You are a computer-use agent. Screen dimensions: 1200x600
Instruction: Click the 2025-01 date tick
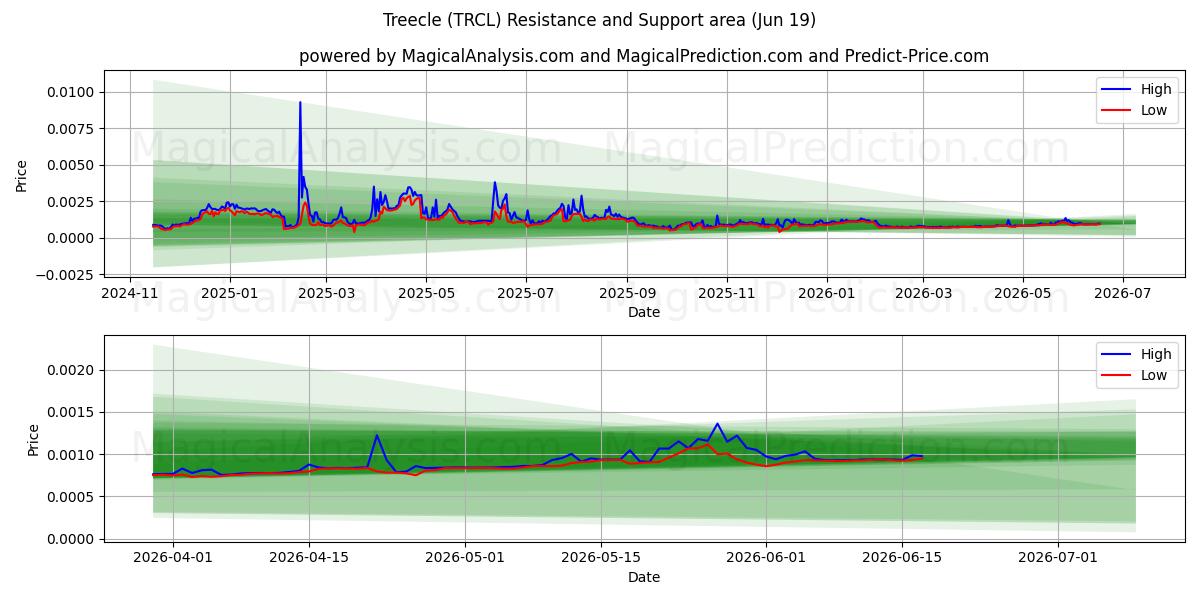pos(230,294)
